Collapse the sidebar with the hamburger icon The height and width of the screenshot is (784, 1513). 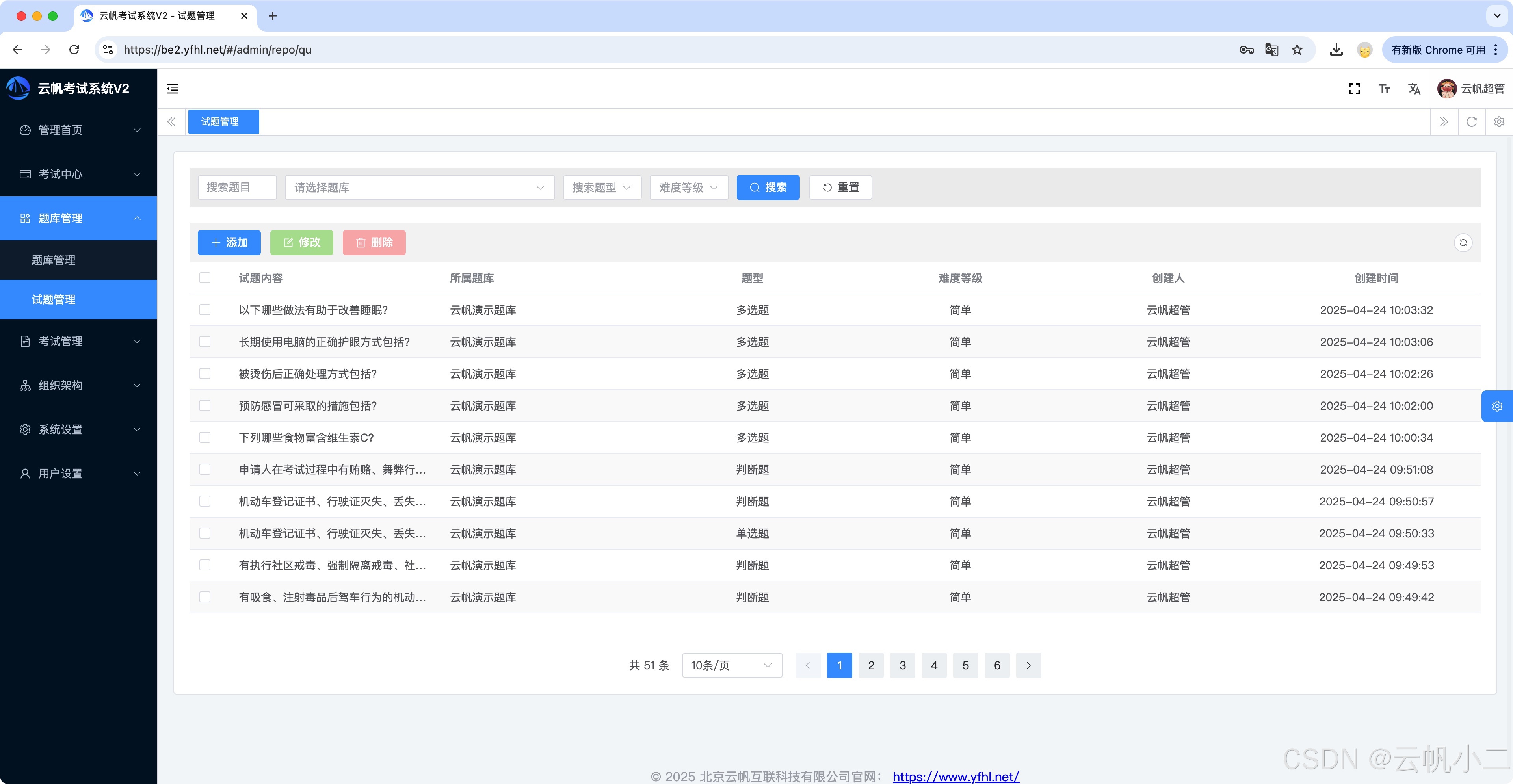[172, 89]
